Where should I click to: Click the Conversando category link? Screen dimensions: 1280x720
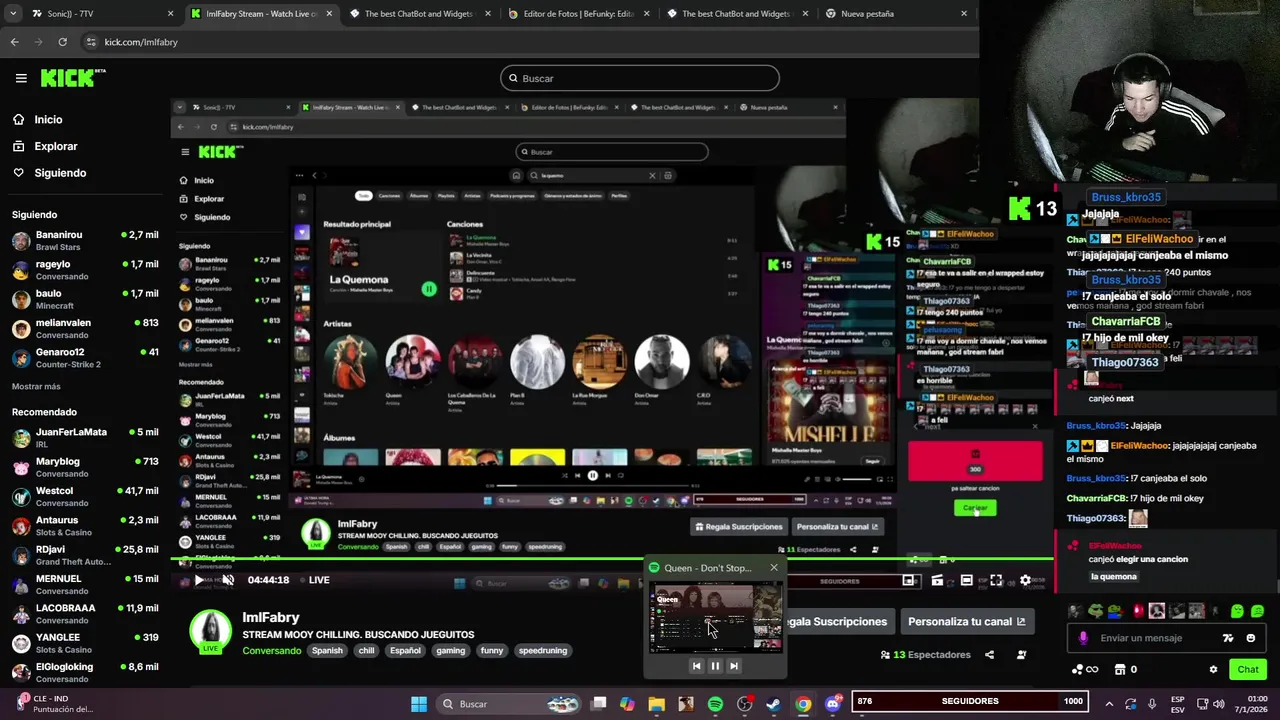click(271, 651)
